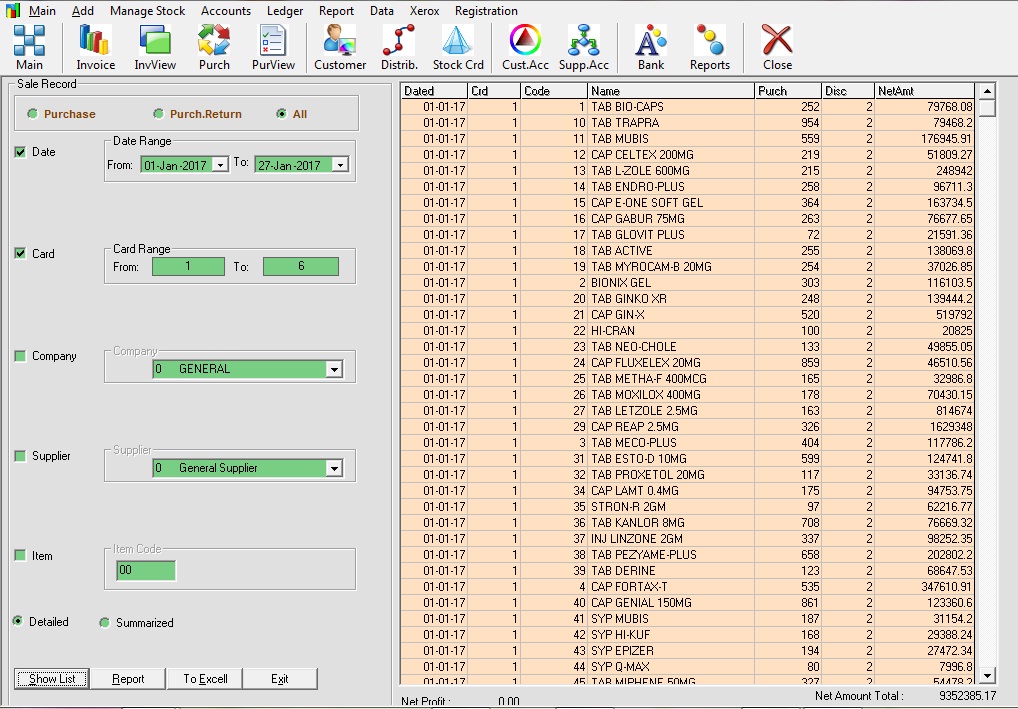Select the TAB BIO-CAPS row

[x=688, y=106]
